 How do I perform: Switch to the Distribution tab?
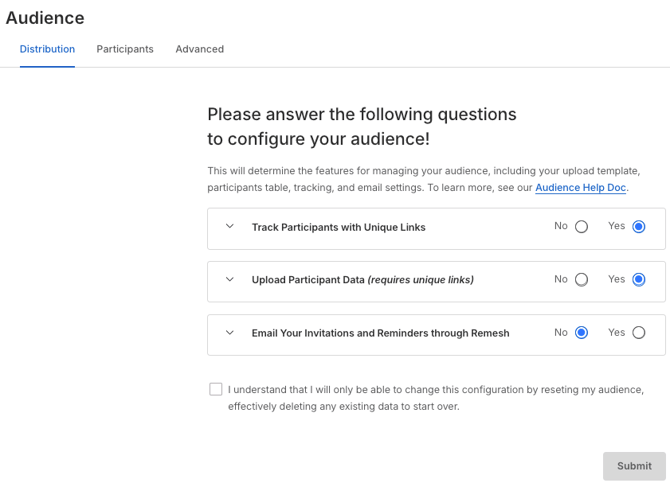(x=47, y=49)
